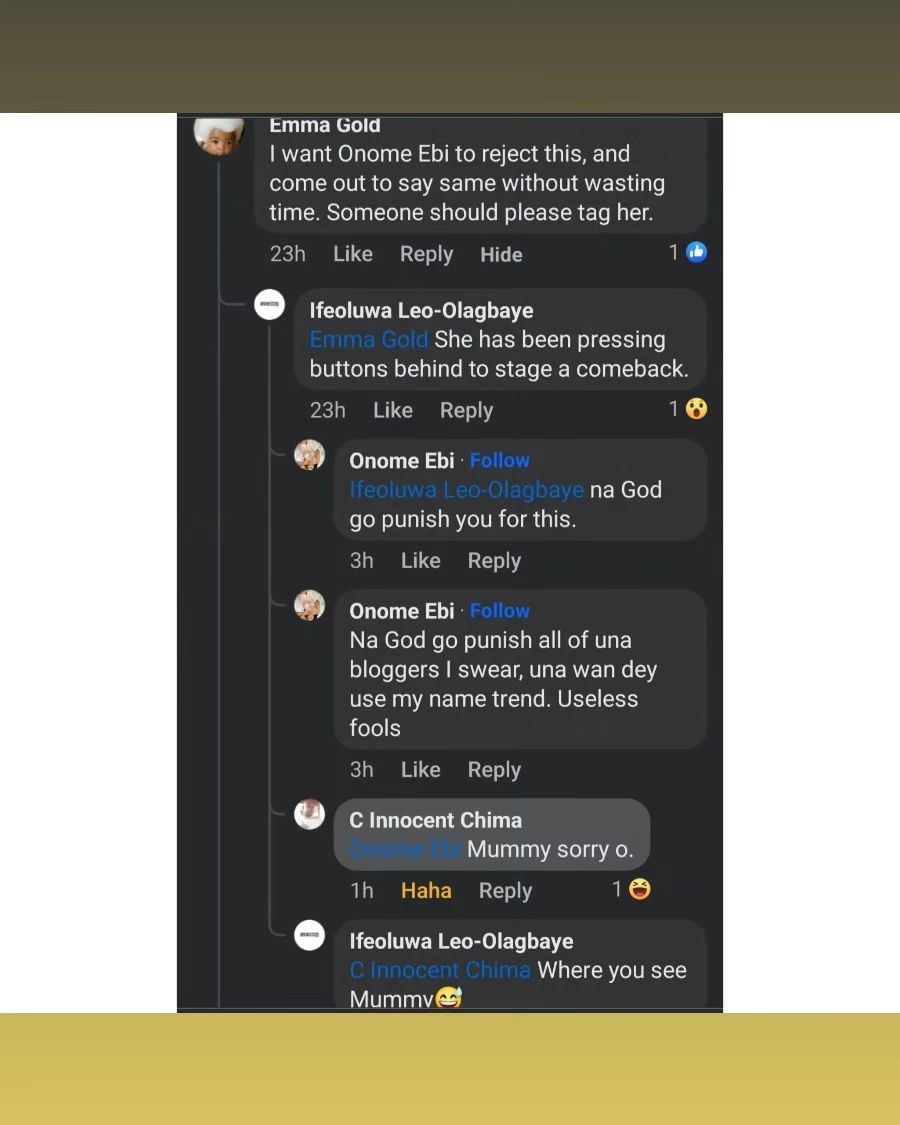Hide Emma Gold's comment

click(x=501, y=255)
